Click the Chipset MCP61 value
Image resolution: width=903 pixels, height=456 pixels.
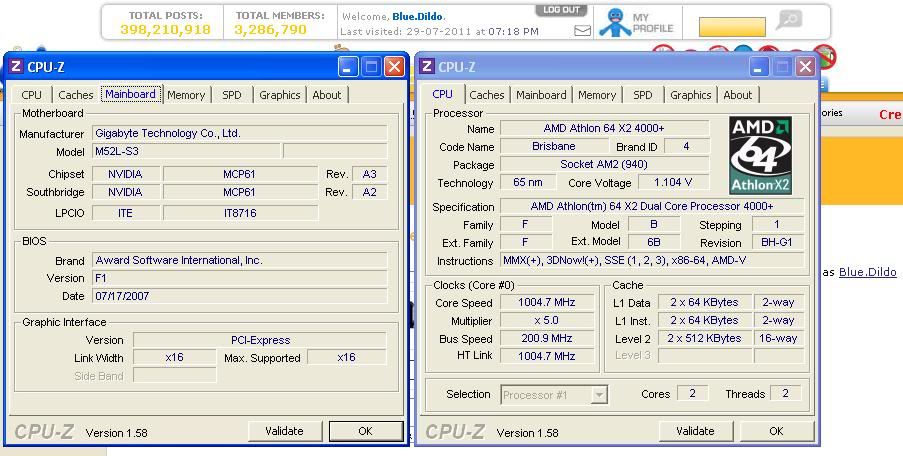(240, 174)
